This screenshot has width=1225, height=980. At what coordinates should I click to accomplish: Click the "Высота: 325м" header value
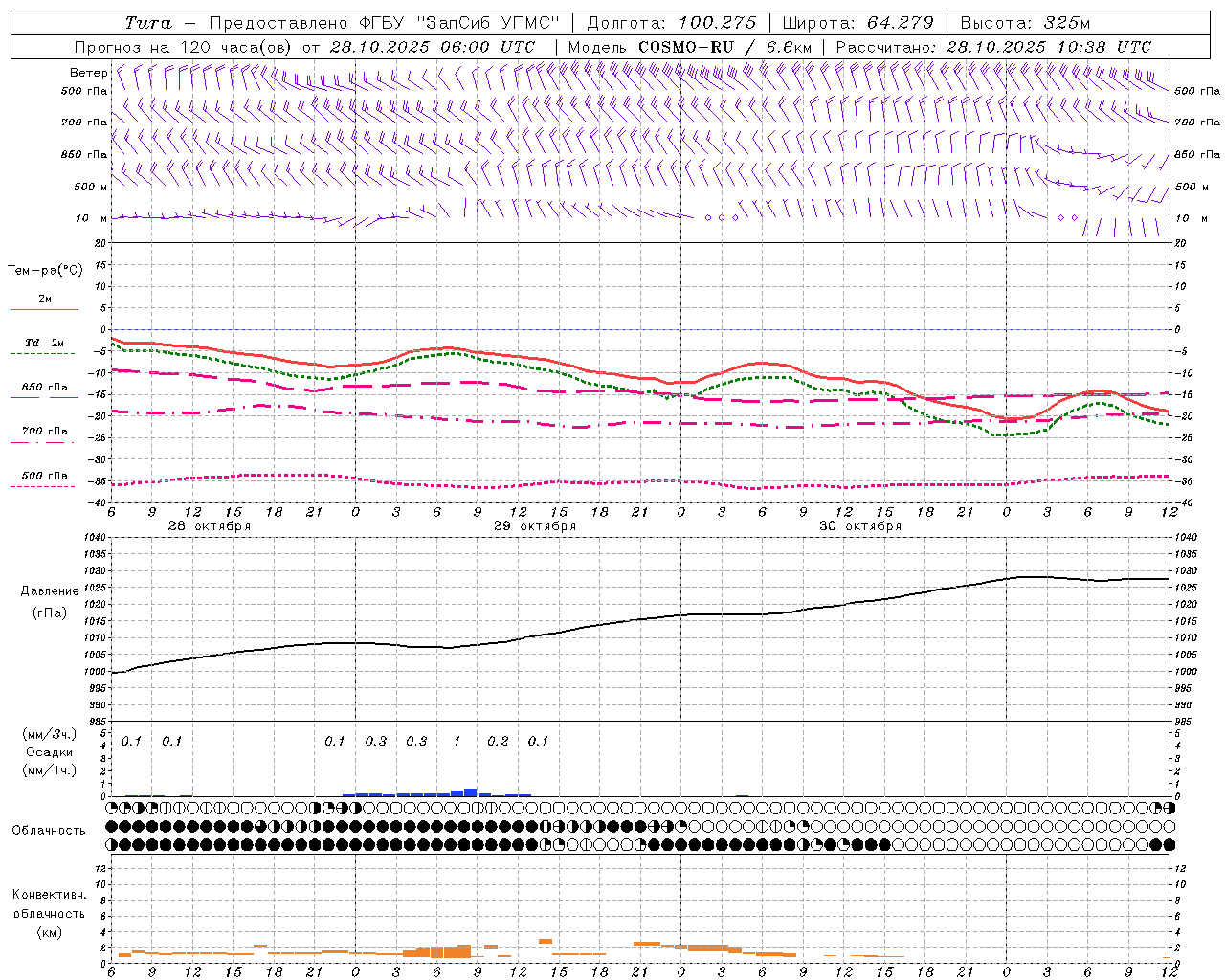click(x=1025, y=23)
